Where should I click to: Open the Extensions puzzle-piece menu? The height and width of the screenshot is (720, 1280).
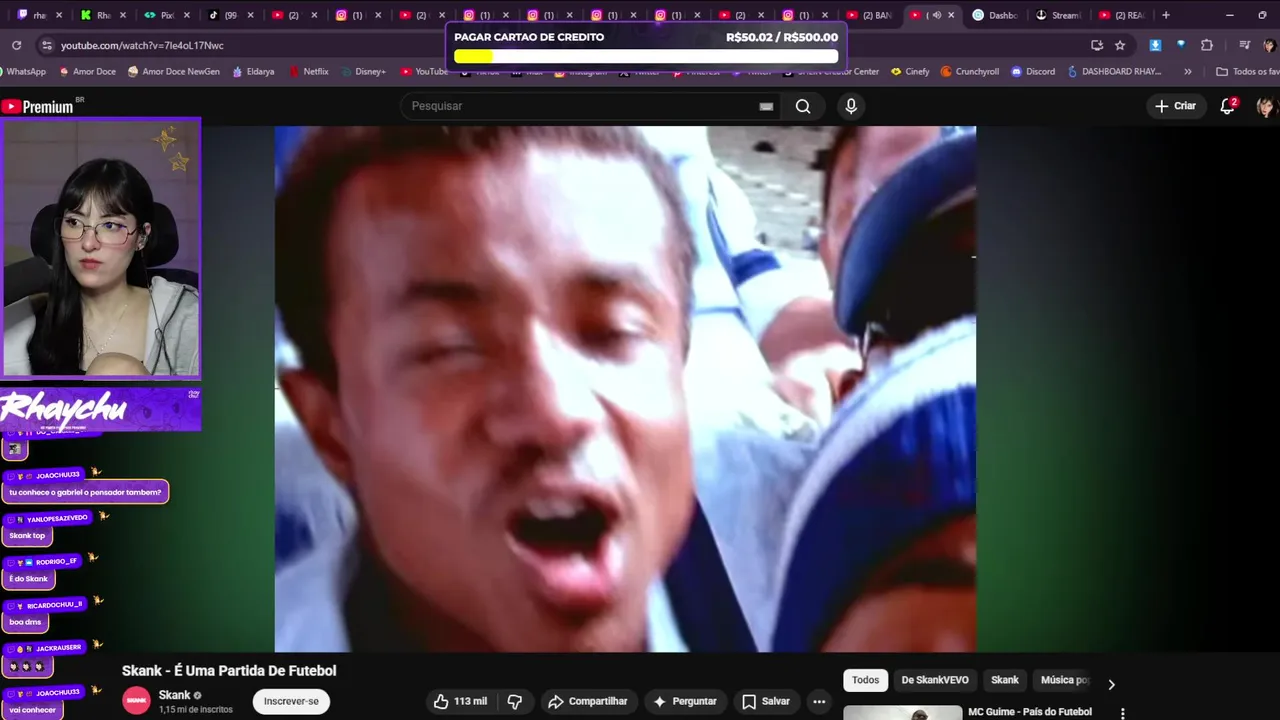tap(1207, 45)
